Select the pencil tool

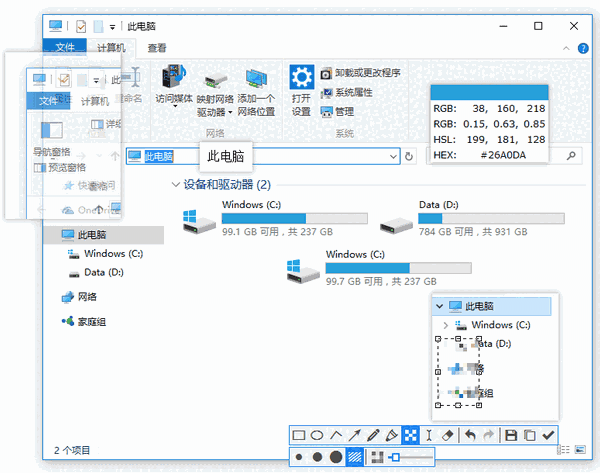point(373,435)
